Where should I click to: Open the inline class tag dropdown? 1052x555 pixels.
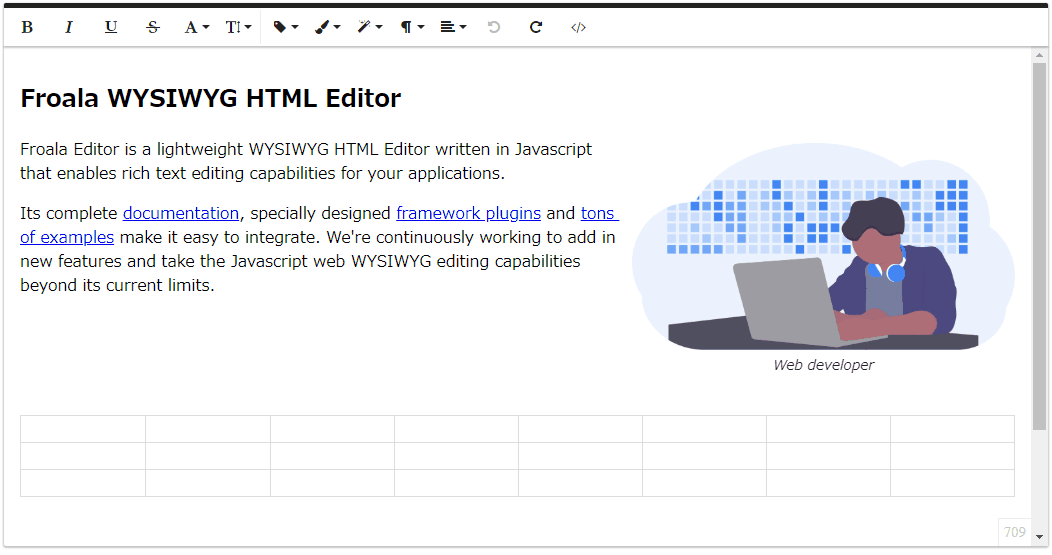[x=285, y=27]
